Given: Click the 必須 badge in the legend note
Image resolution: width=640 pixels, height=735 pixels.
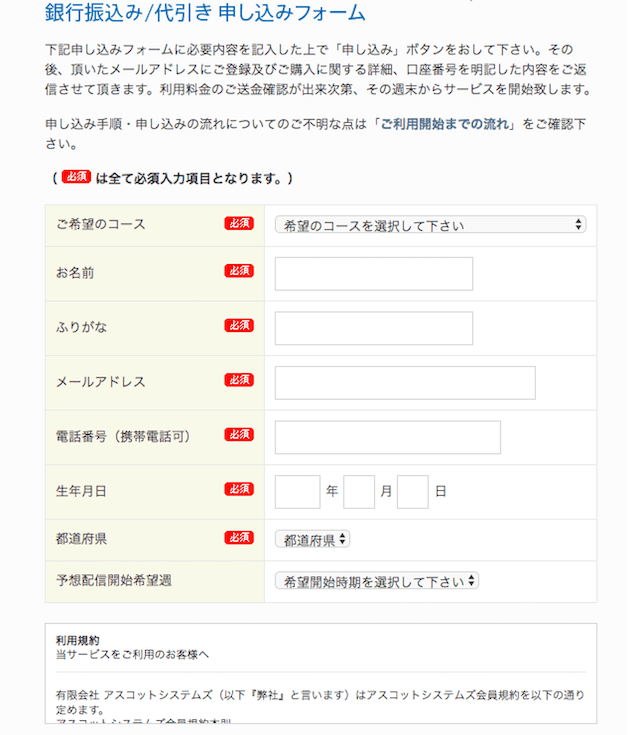Looking at the screenshot, I should click(x=76, y=176).
